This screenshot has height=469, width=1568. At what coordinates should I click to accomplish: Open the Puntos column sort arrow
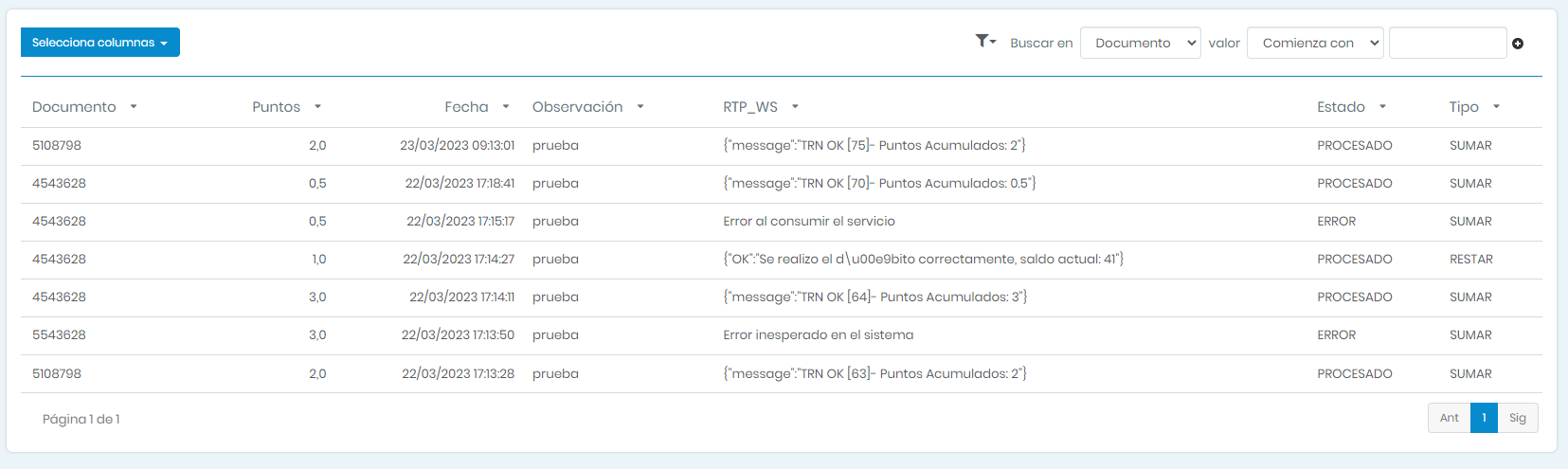(x=317, y=107)
